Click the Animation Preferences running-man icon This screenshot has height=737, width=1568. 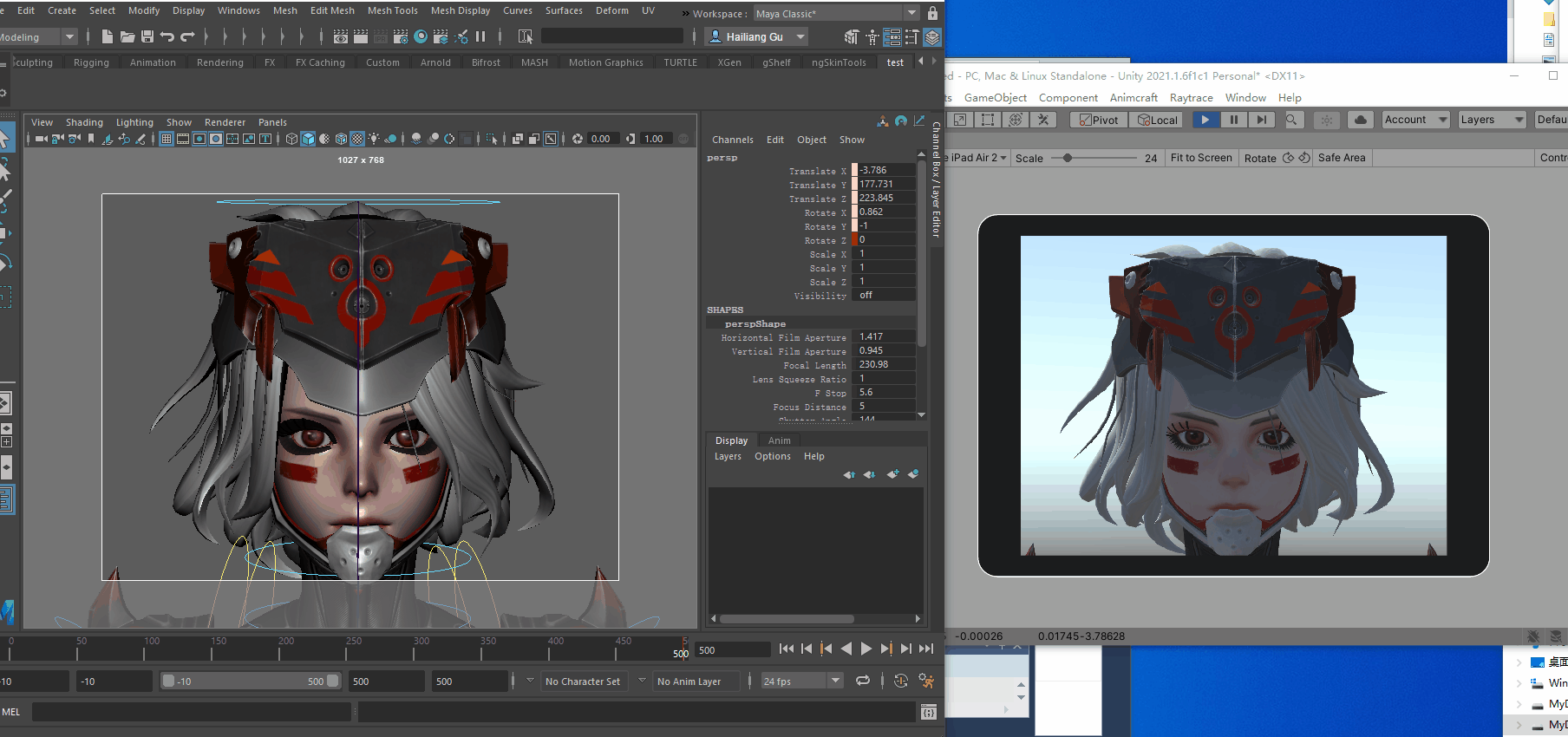pos(926,682)
